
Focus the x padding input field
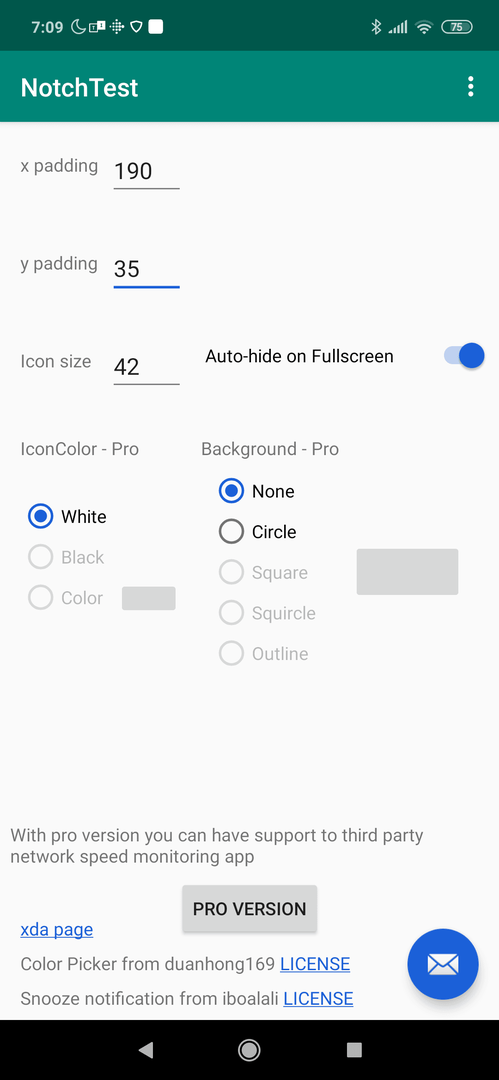(x=146, y=171)
